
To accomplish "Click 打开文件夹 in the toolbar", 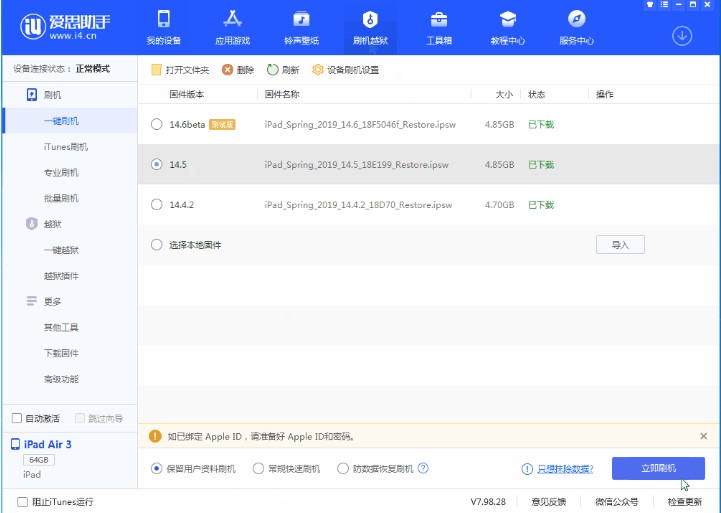I will (x=181, y=70).
